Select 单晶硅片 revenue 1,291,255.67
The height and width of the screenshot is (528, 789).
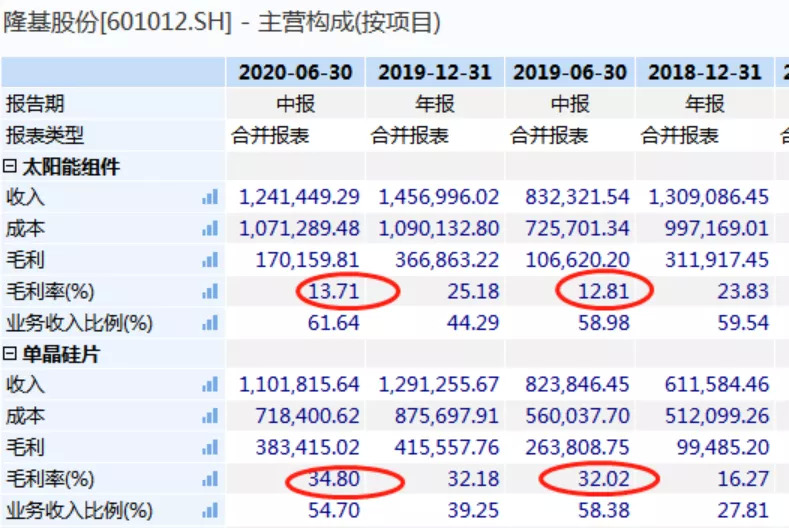tap(439, 385)
